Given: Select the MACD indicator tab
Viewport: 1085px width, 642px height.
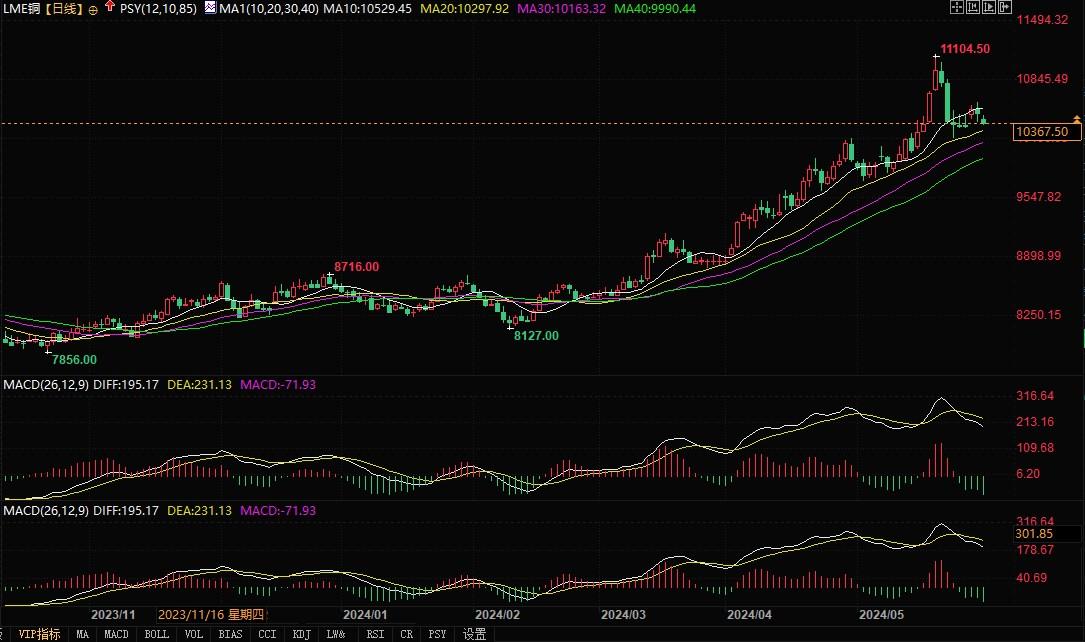Looking at the screenshot, I should [116, 634].
